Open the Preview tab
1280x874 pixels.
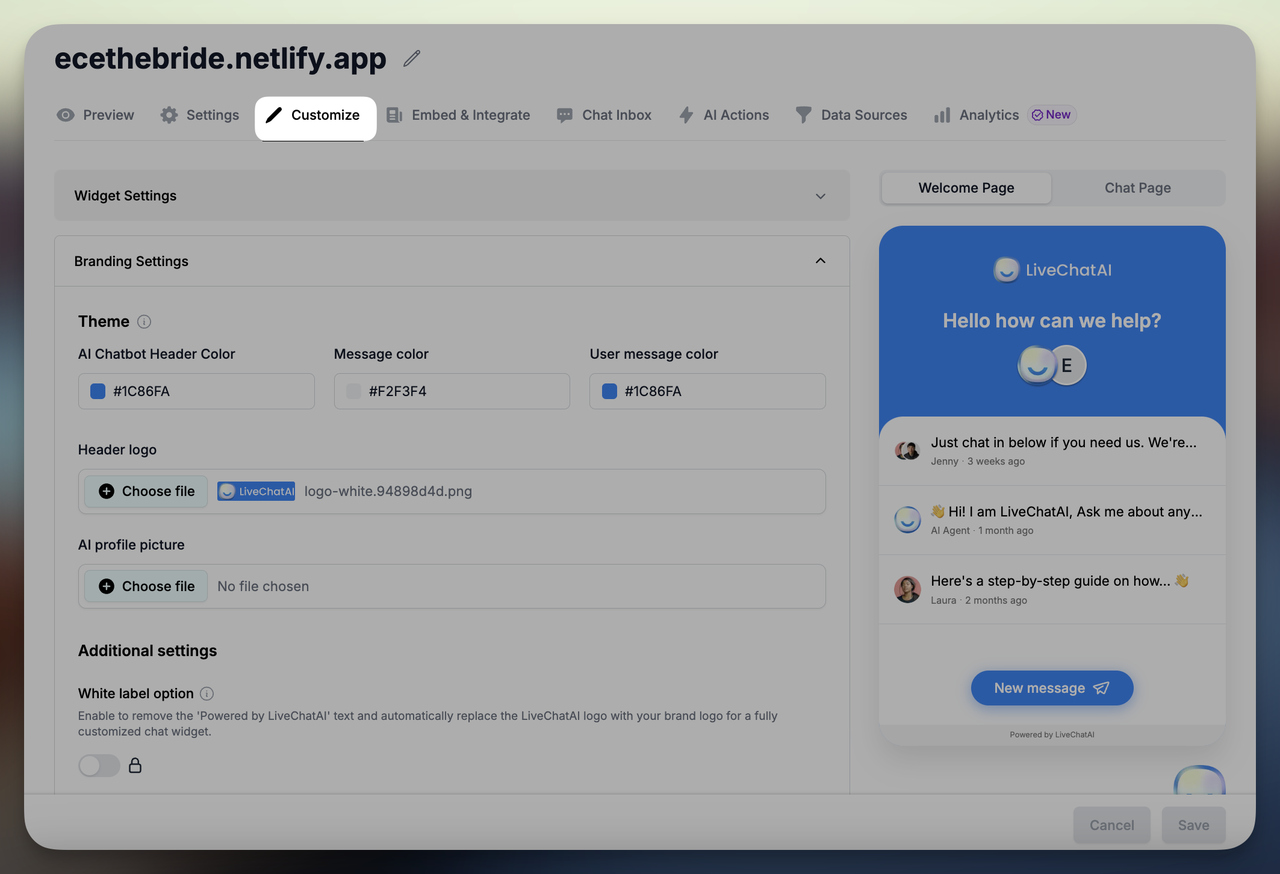click(x=95, y=115)
